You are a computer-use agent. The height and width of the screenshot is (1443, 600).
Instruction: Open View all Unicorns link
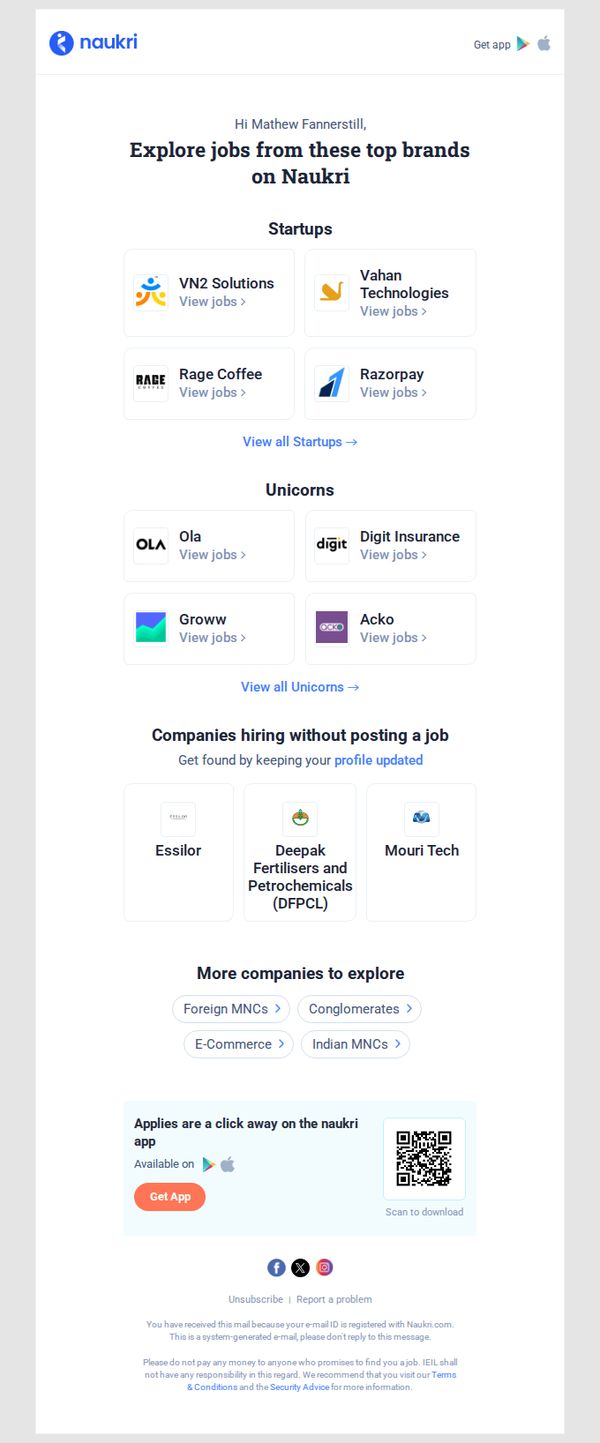300,687
